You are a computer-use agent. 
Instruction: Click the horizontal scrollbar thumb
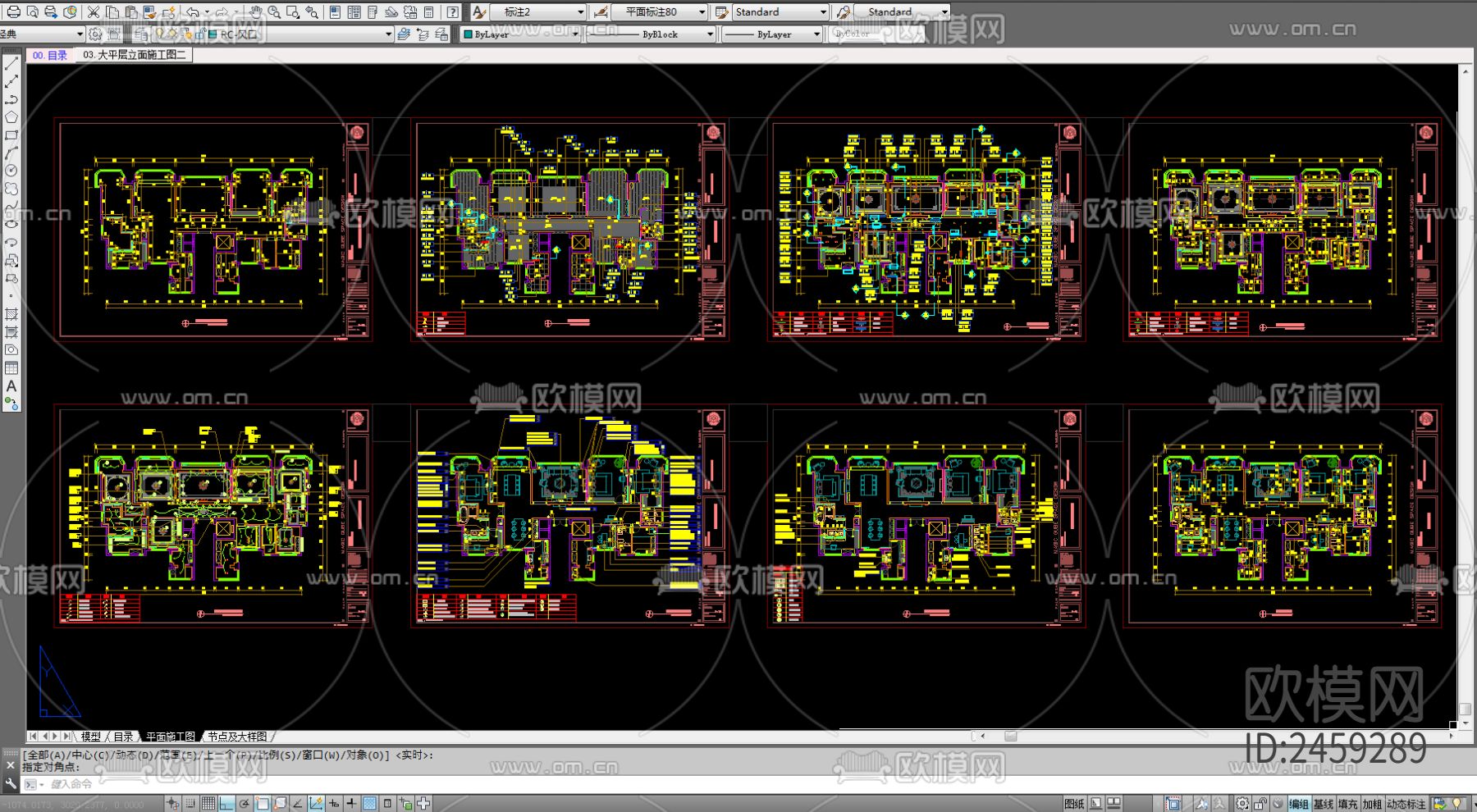[1010, 737]
